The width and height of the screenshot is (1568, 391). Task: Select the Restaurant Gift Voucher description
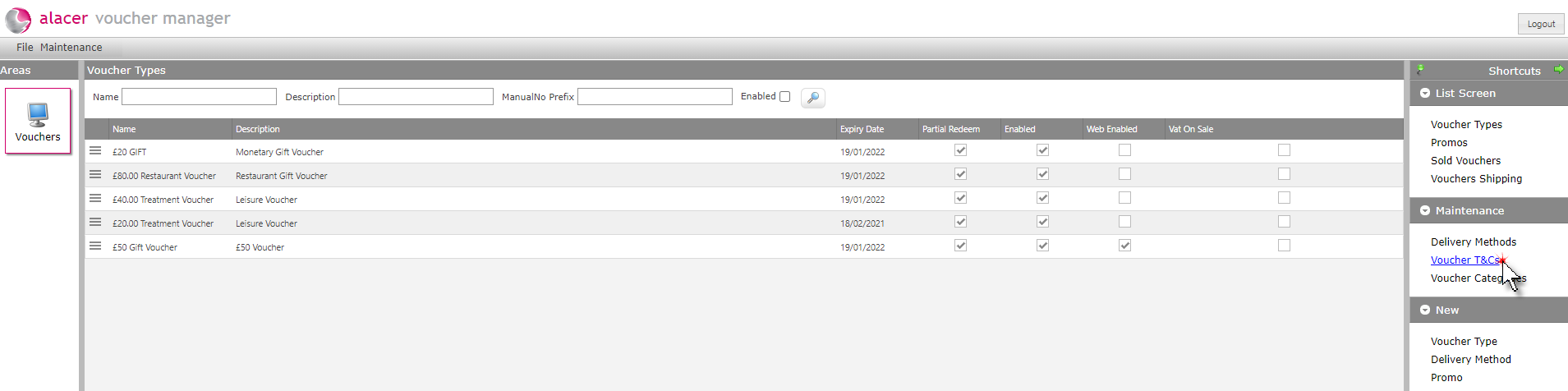[281, 176]
